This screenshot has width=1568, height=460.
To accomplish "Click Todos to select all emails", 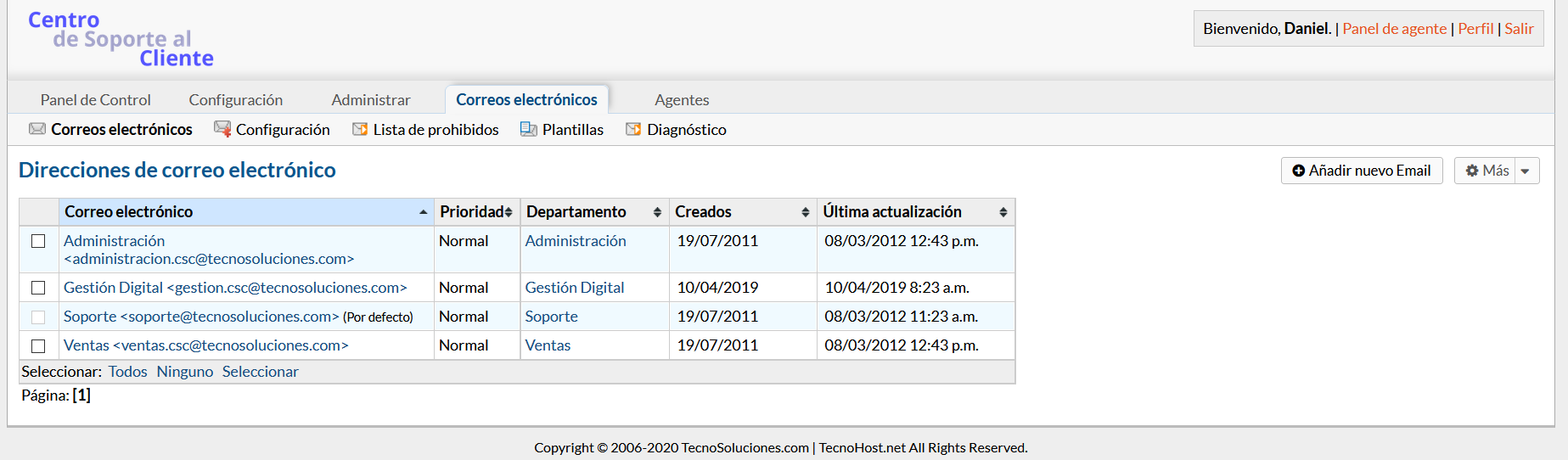I will coord(127,372).
